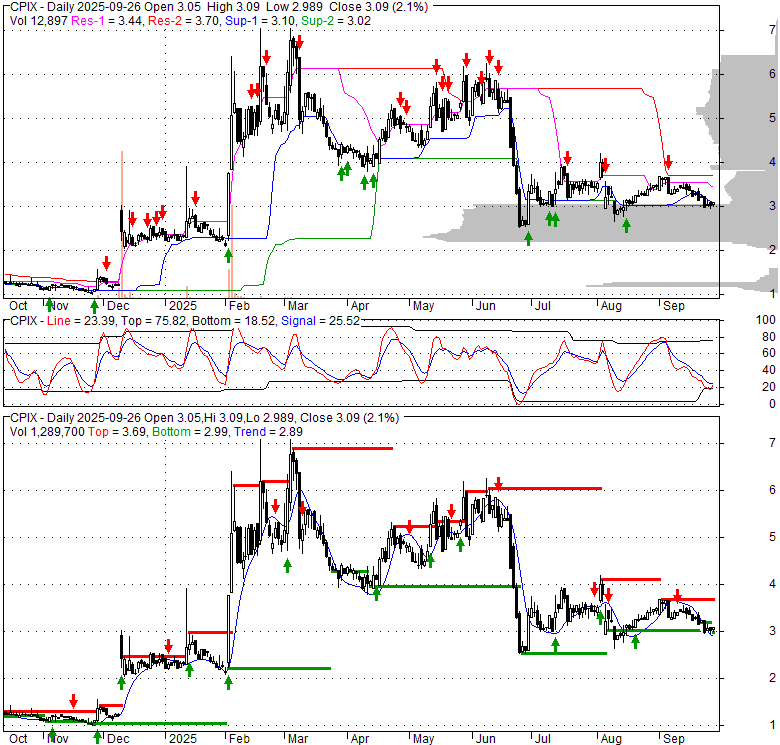Viewport: 780px width, 745px height.
Task: Click the Vol 1,289,700 text
Action: coord(47,432)
